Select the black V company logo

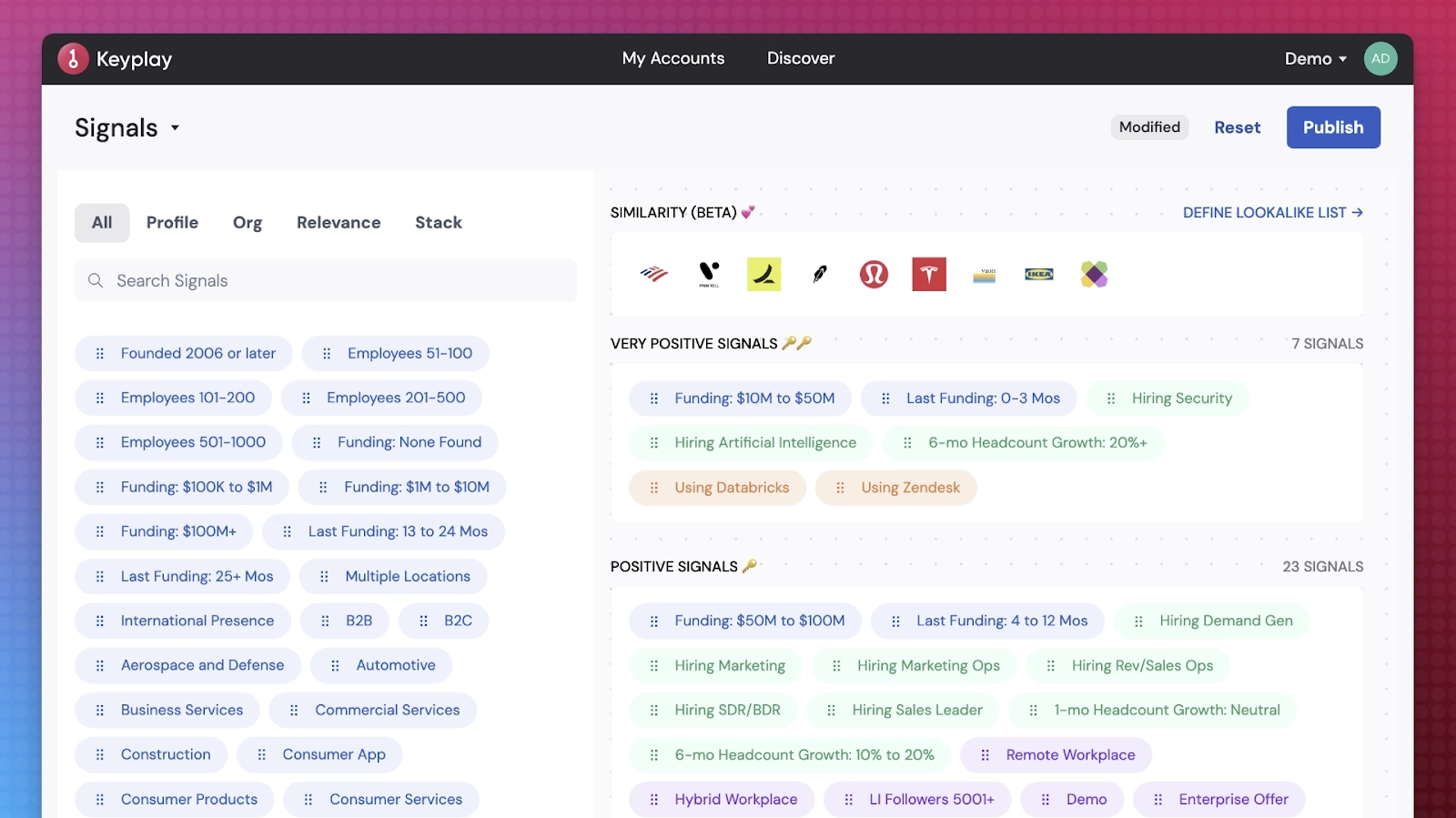(x=709, y=274)
